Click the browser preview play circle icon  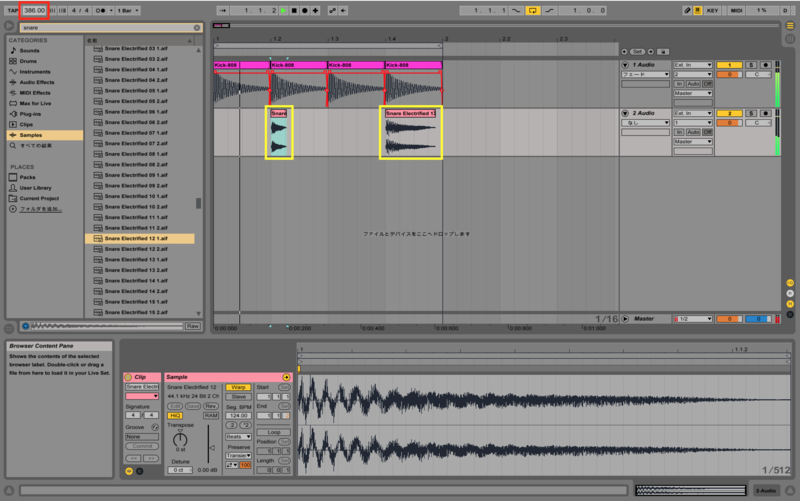(x=9, y=26)
